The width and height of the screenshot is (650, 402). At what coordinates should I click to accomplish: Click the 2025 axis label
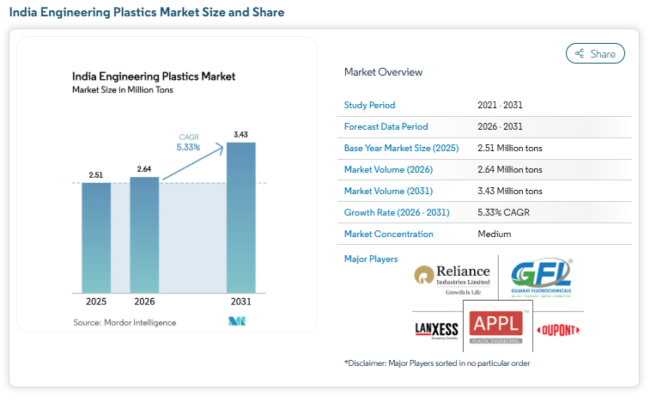[x=96, y=302]
